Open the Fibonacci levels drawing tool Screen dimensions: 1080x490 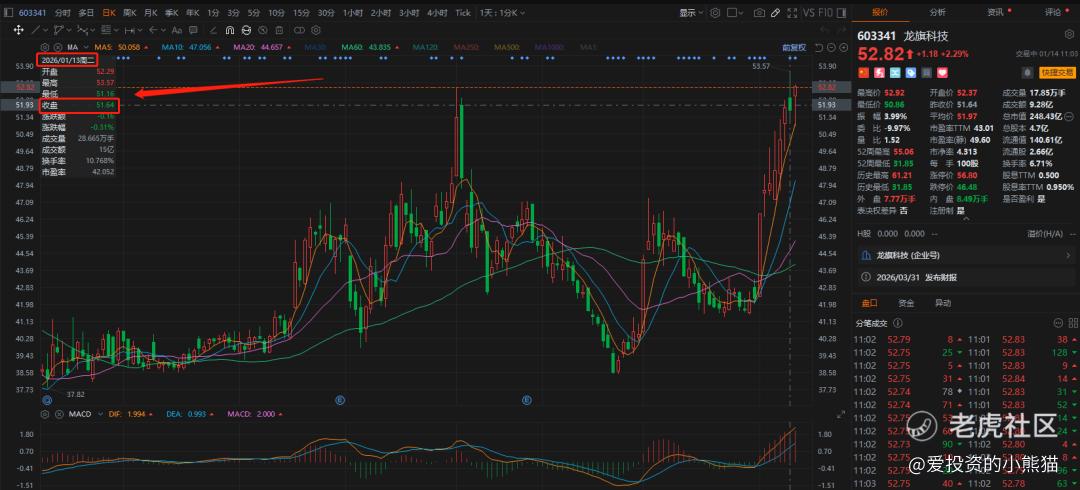pyautogui.click(x=106, y=30)
